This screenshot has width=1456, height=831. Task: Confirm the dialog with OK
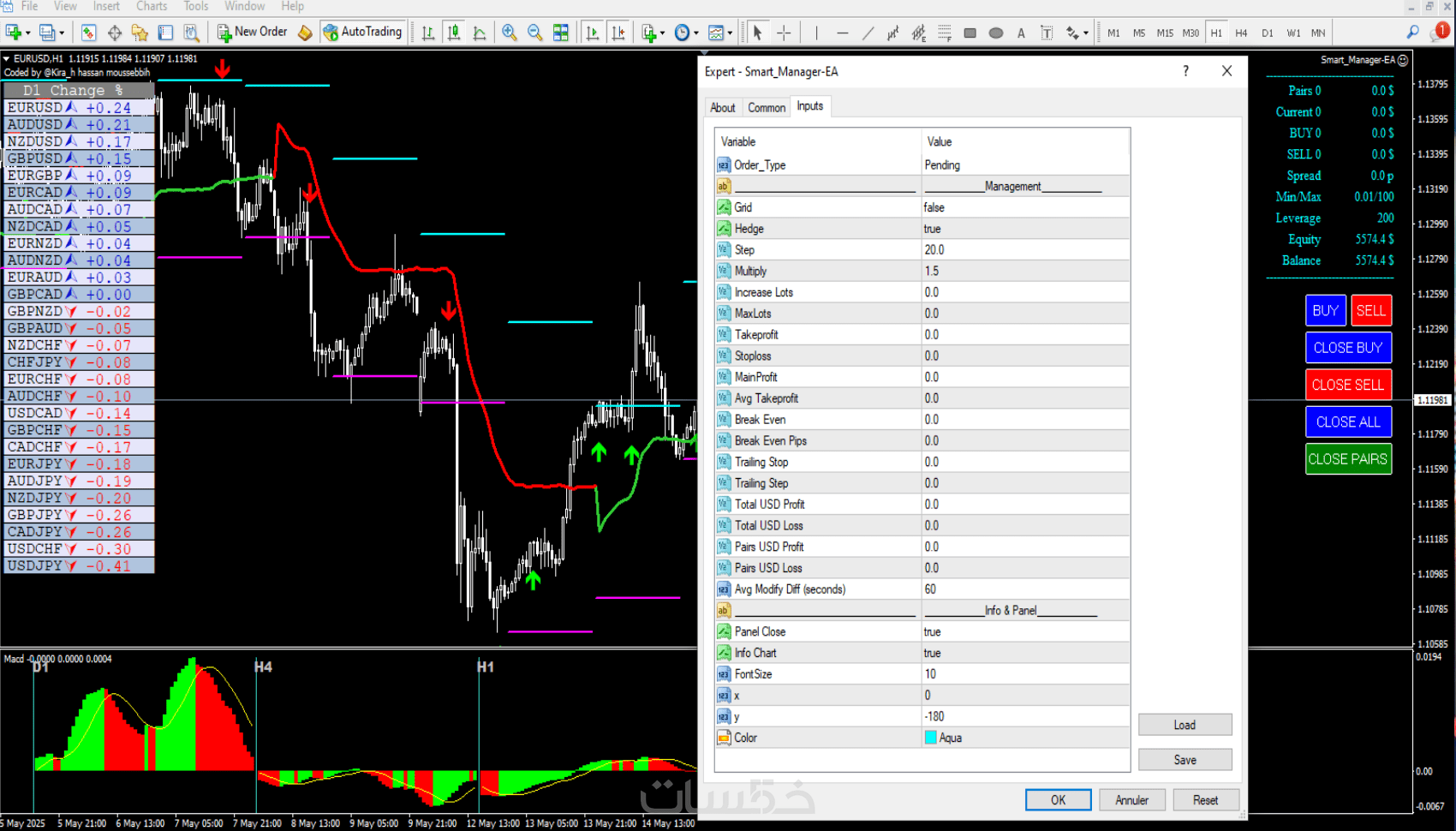[1059, 800]
